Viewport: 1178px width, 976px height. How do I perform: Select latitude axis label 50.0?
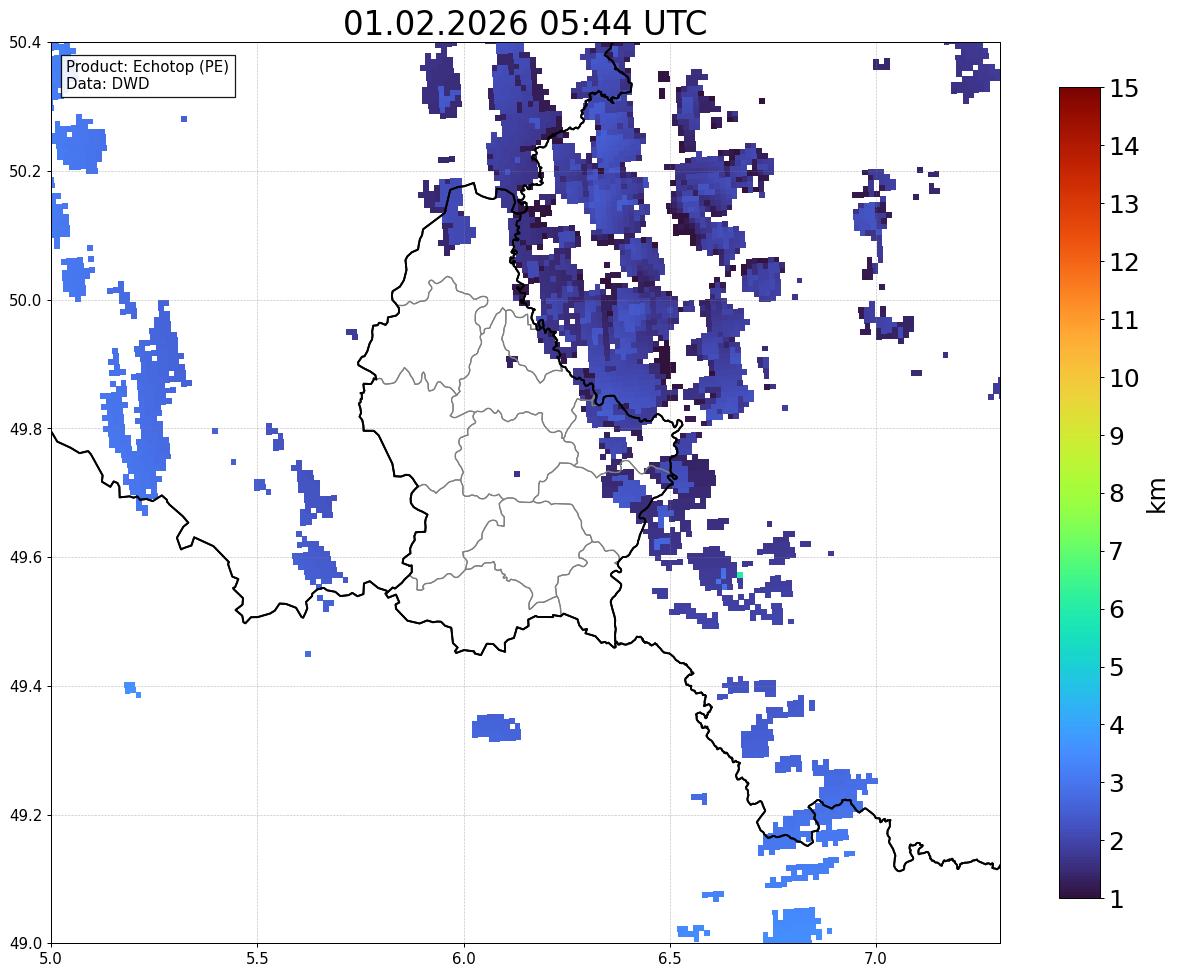coord(25,301)
